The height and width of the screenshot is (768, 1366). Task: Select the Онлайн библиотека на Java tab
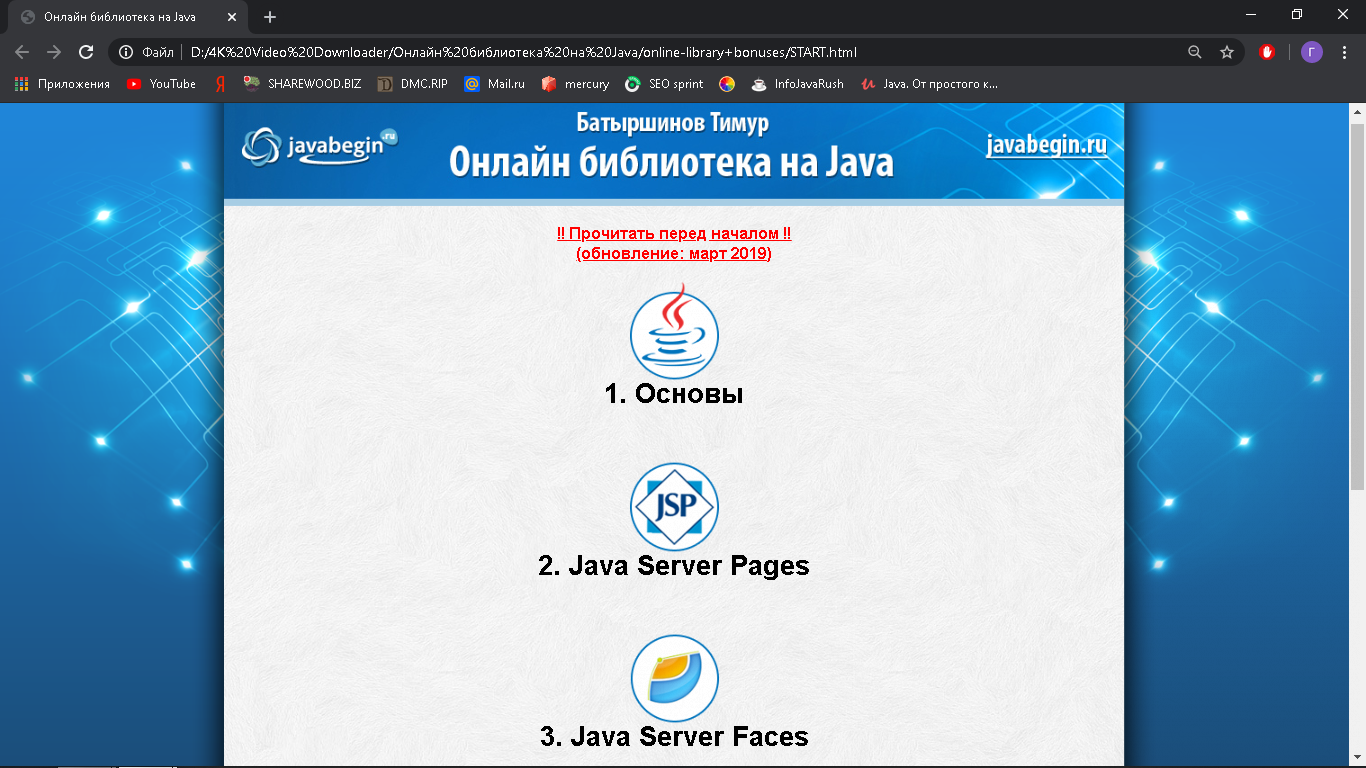pyautogui.click(x=120, y=17)
